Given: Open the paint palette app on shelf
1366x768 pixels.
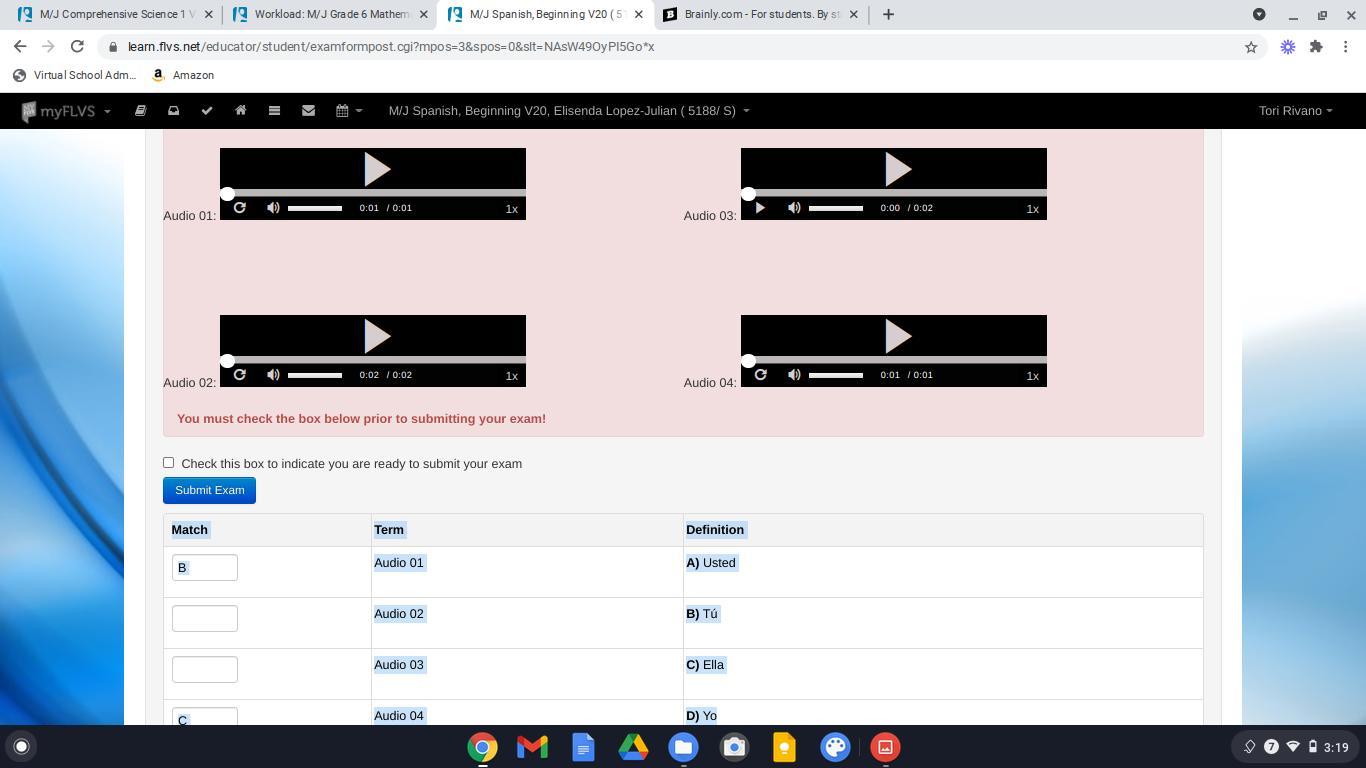Looking at the screenshot, I should click(835, 747).
